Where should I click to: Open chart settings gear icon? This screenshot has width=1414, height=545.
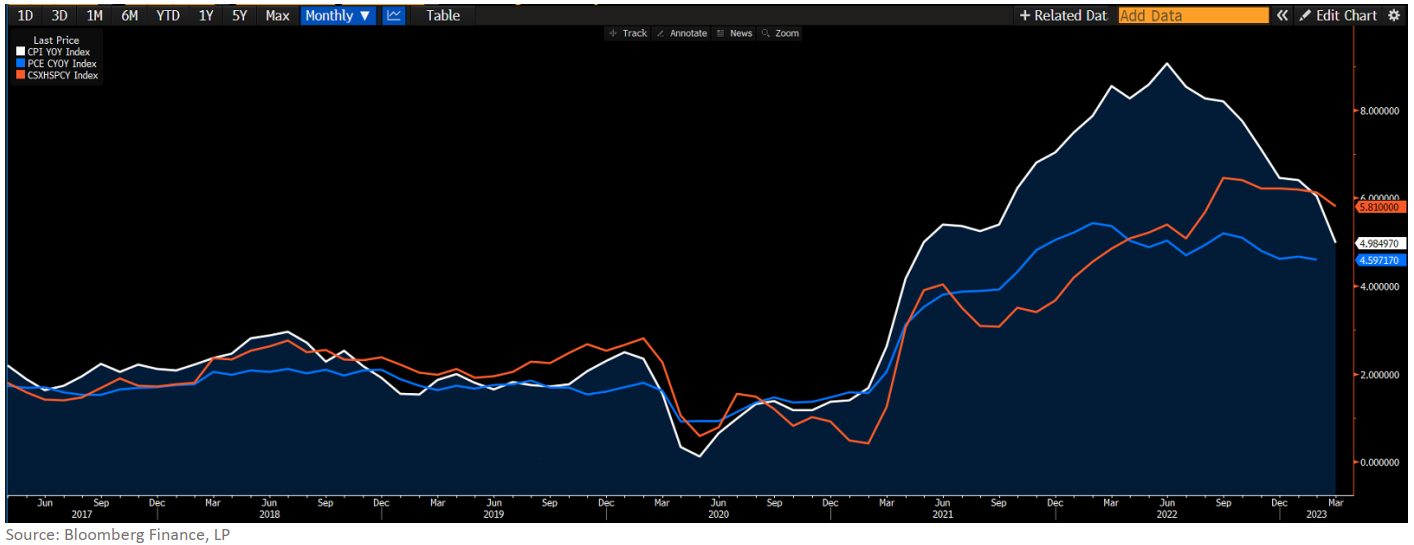[x=1394, y=15]
